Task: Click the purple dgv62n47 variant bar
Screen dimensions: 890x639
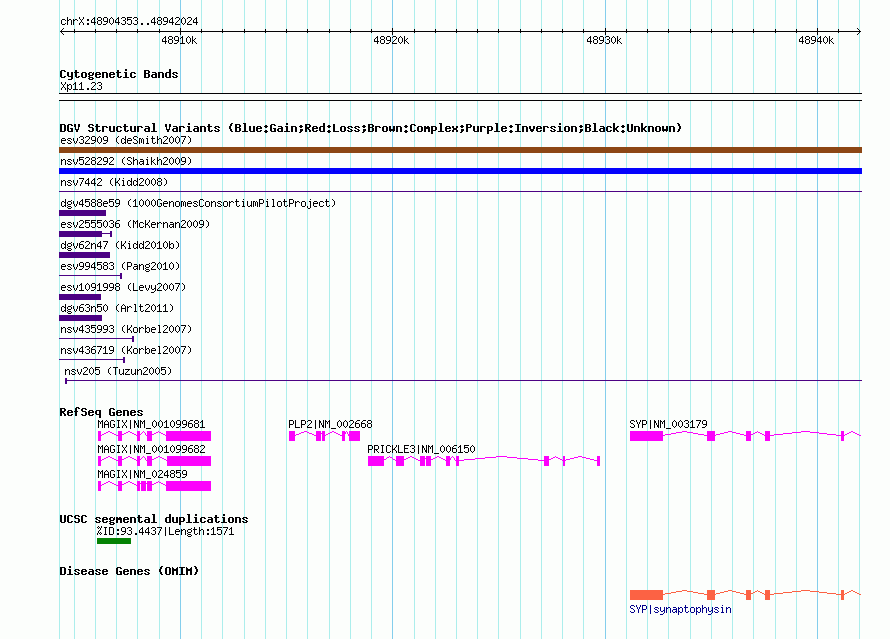Action: 85,255
